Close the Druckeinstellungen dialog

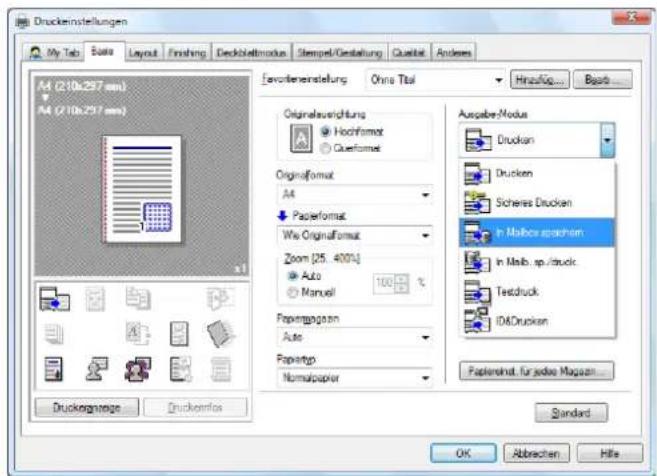point(631,17)
